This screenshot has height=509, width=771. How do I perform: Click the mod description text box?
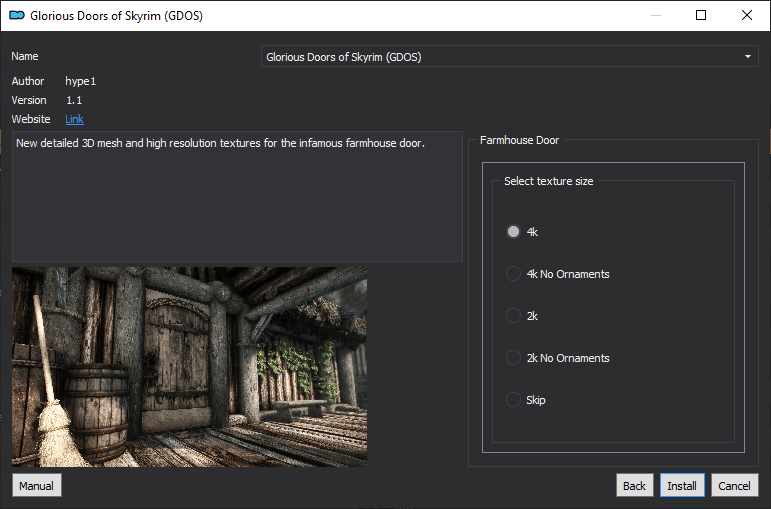pos(237,196)
